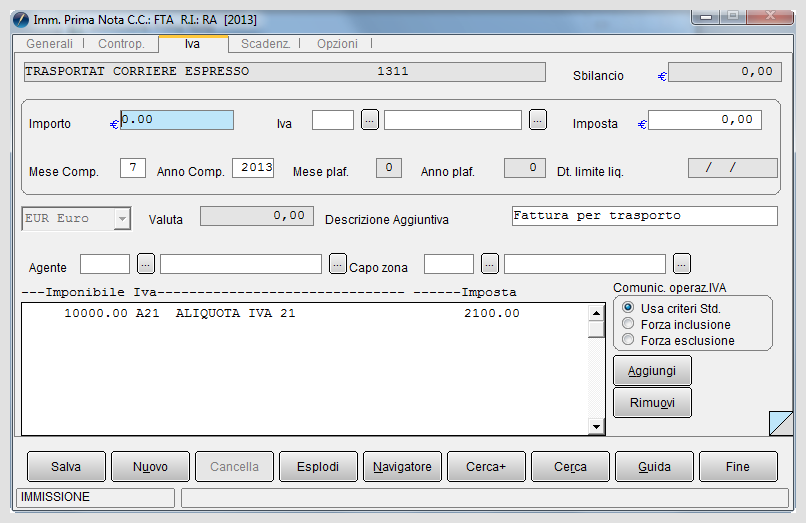Click the Dt. limite liq. date field
This screenshot has height=523, width=806.
(732, 168)
